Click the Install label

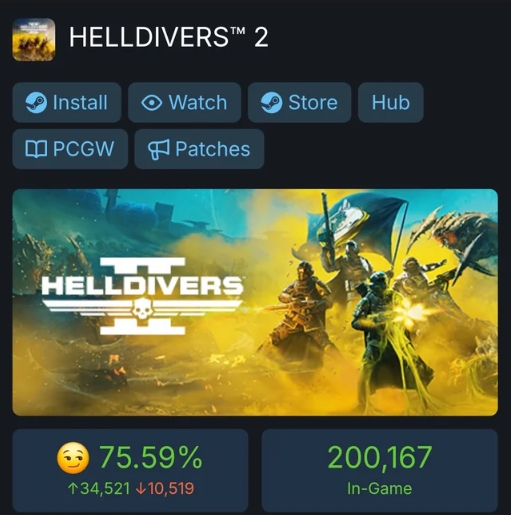tap(80, 102)
